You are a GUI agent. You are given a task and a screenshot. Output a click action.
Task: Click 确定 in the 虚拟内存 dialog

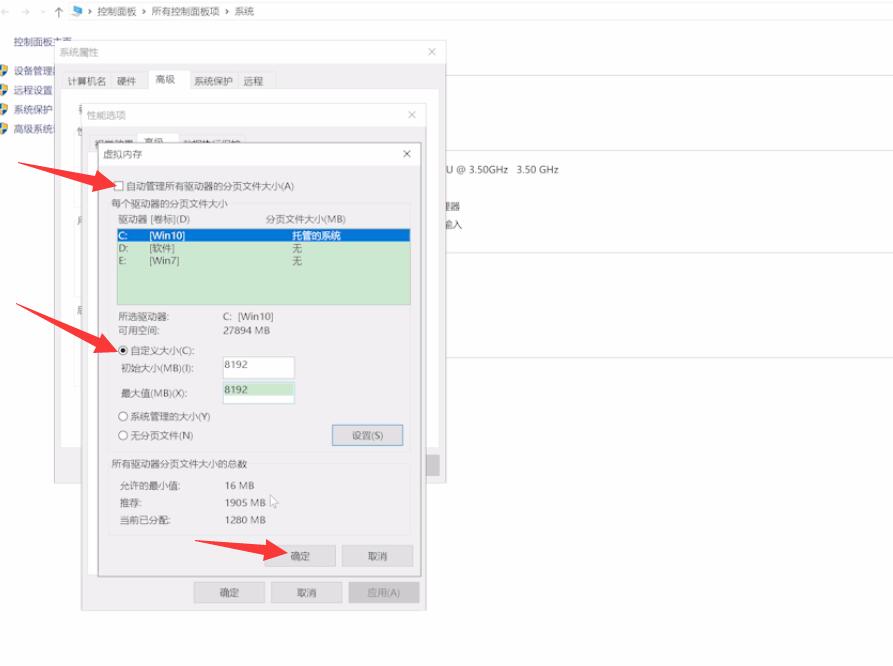(303, 555)
